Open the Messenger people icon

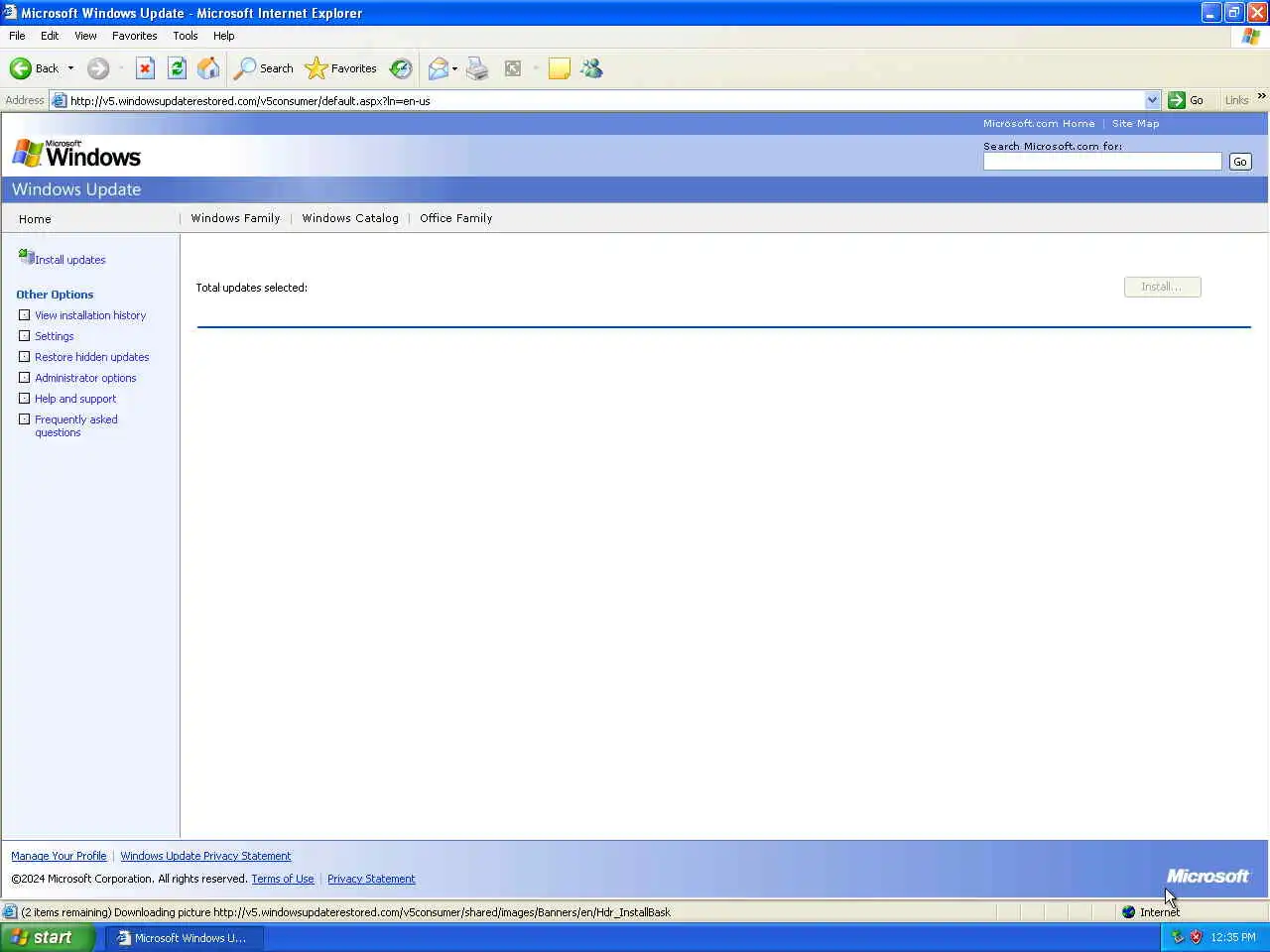pyautogui.click(x=591, y=68)
